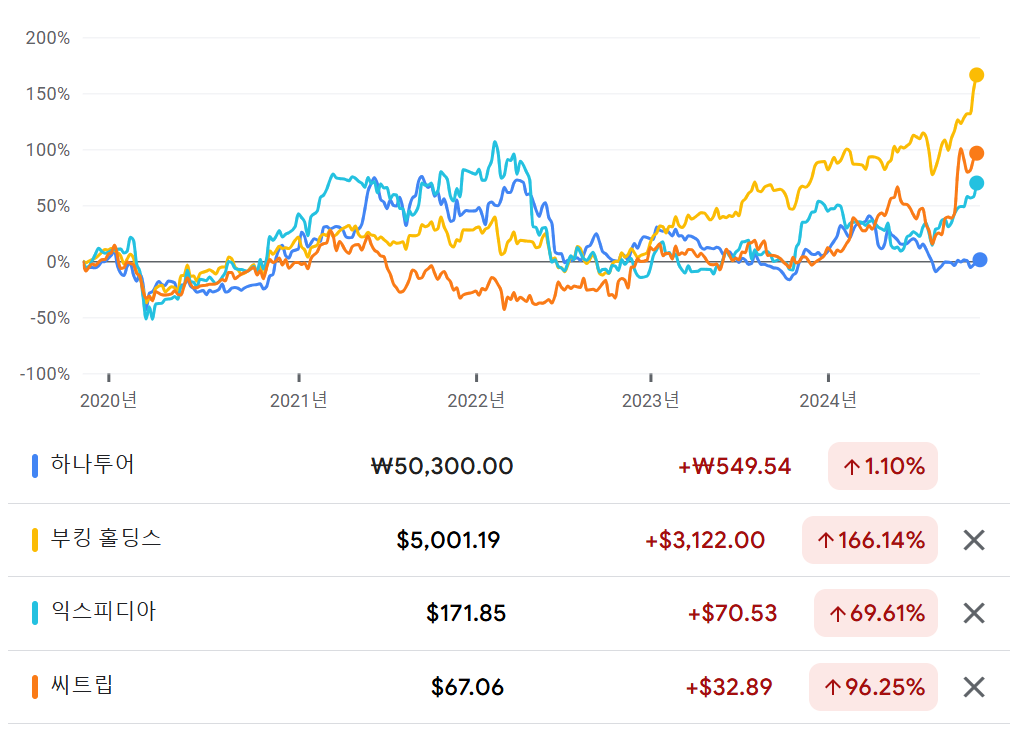Click the 2023년 x-axis label
Viewport: 1013px width, 731px height.
click(x=651, y=401)
